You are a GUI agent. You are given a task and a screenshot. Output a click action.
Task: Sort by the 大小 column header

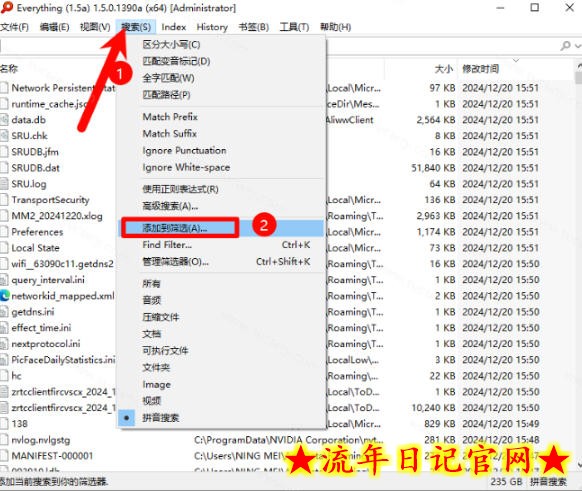point(444,69)
